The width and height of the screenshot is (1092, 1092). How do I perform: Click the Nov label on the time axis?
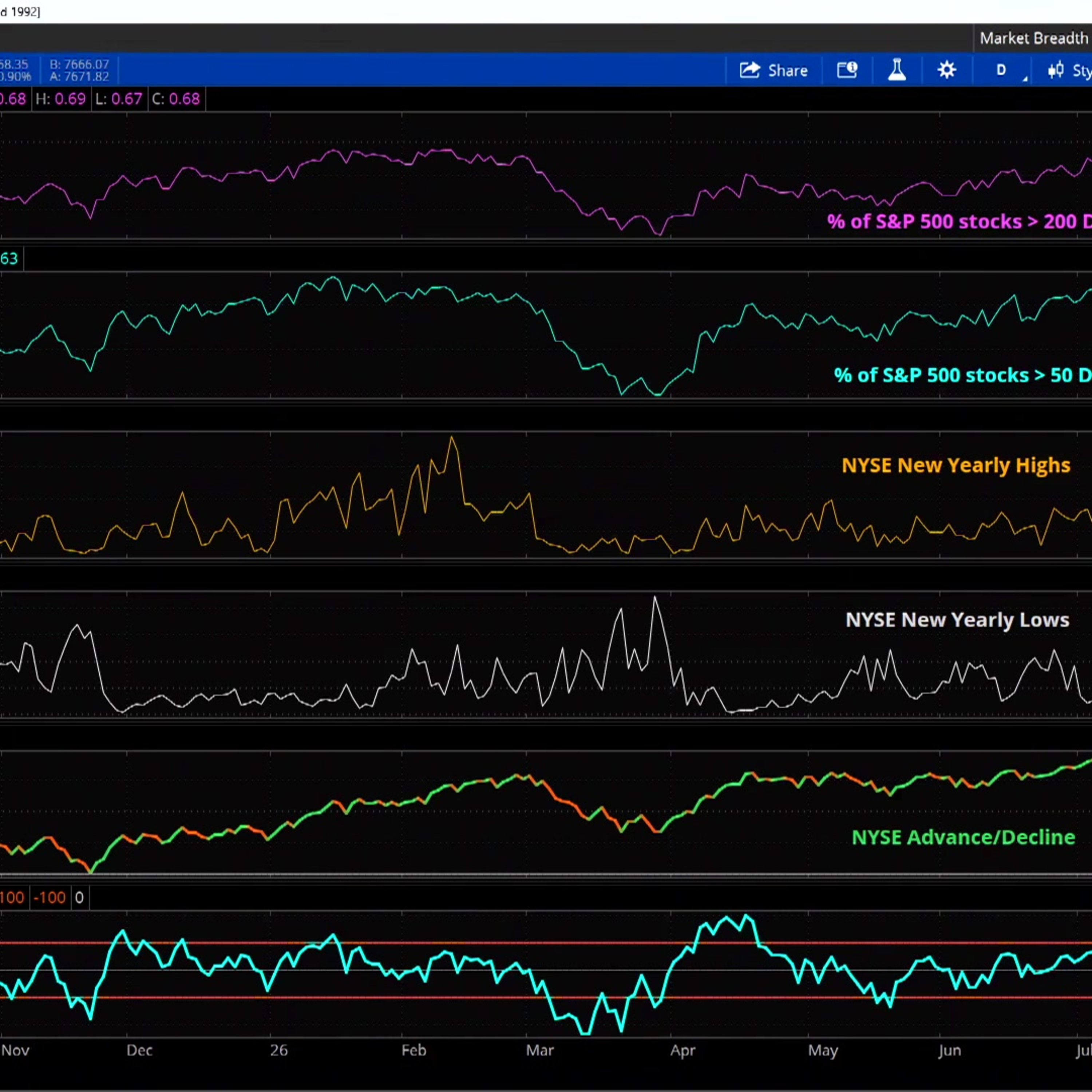[15, 1050]
